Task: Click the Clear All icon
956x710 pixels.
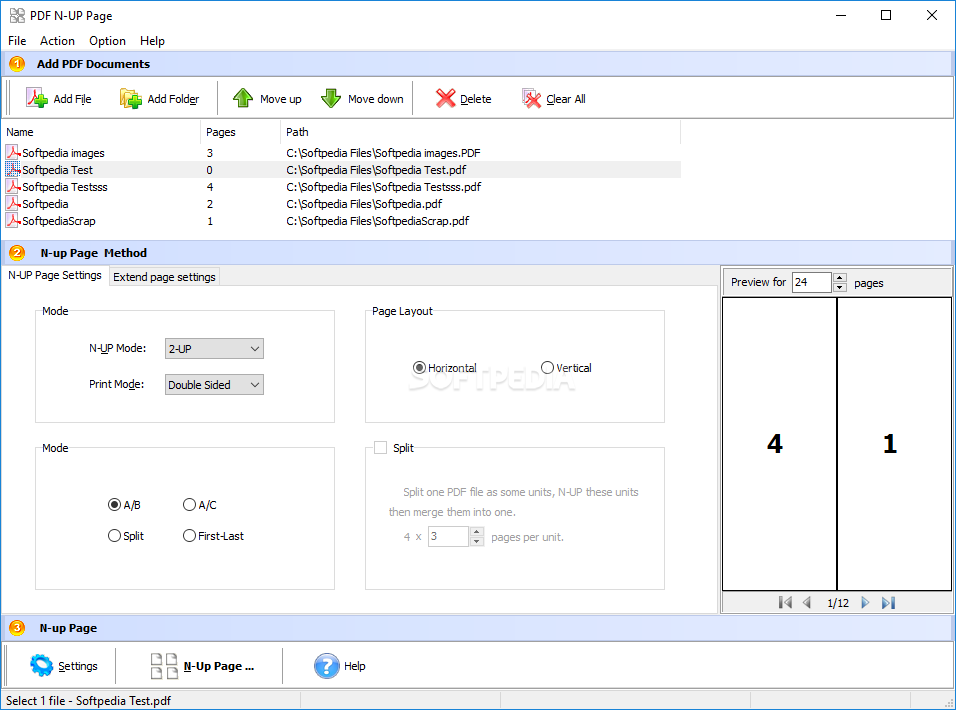Action: 531,98
